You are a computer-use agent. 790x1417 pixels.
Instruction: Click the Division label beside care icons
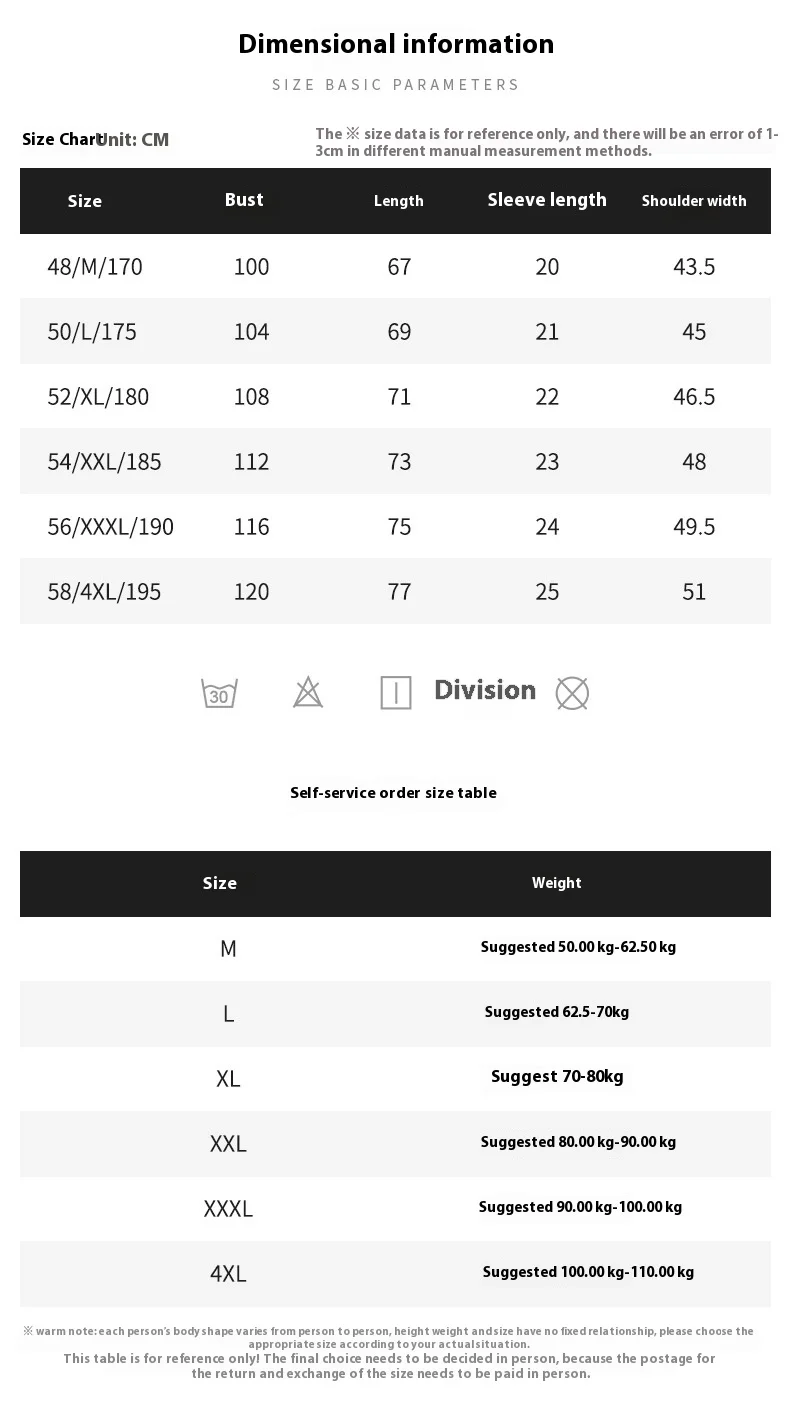(x=485, y=690)
